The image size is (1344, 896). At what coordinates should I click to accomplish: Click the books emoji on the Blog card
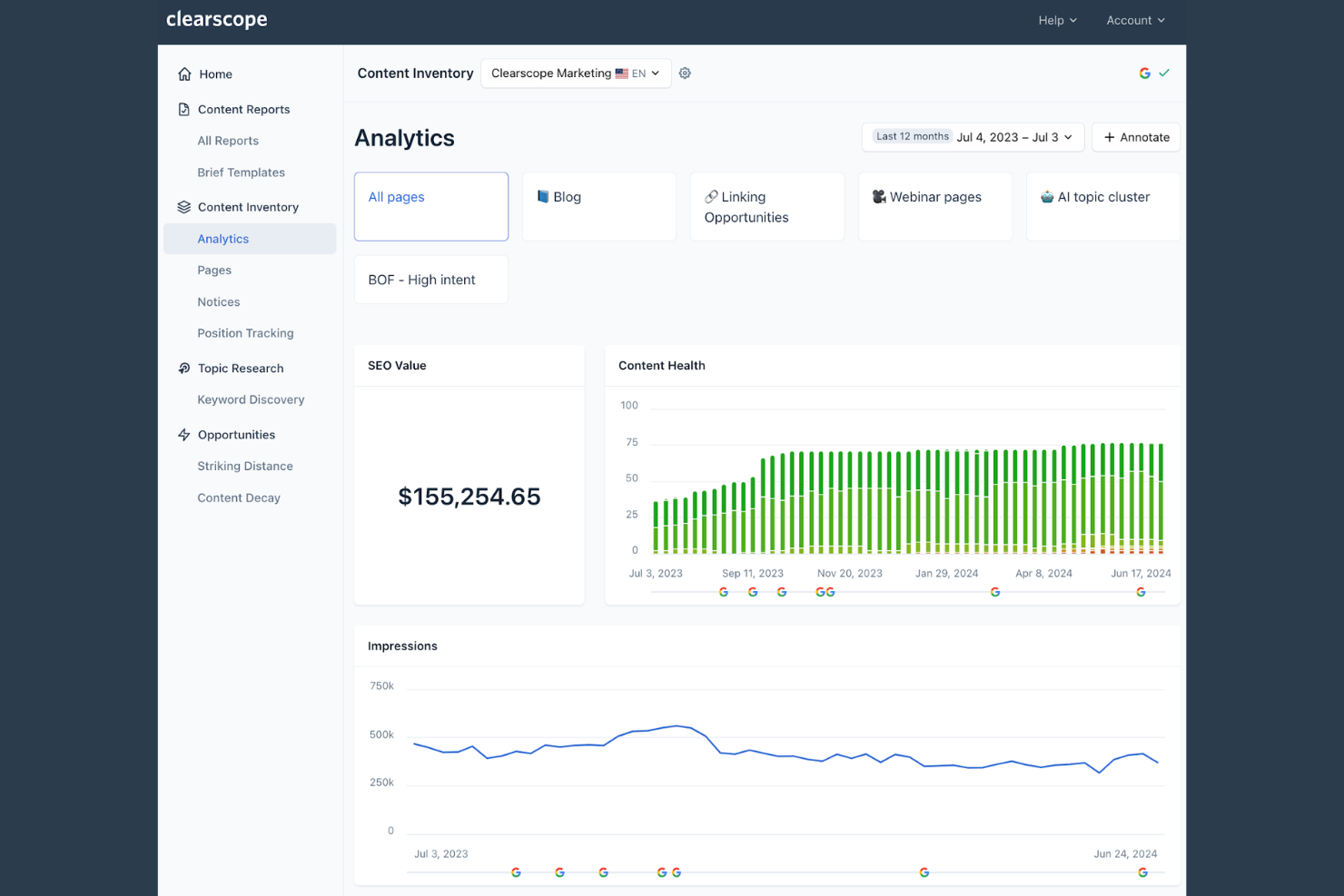(543, 196)
